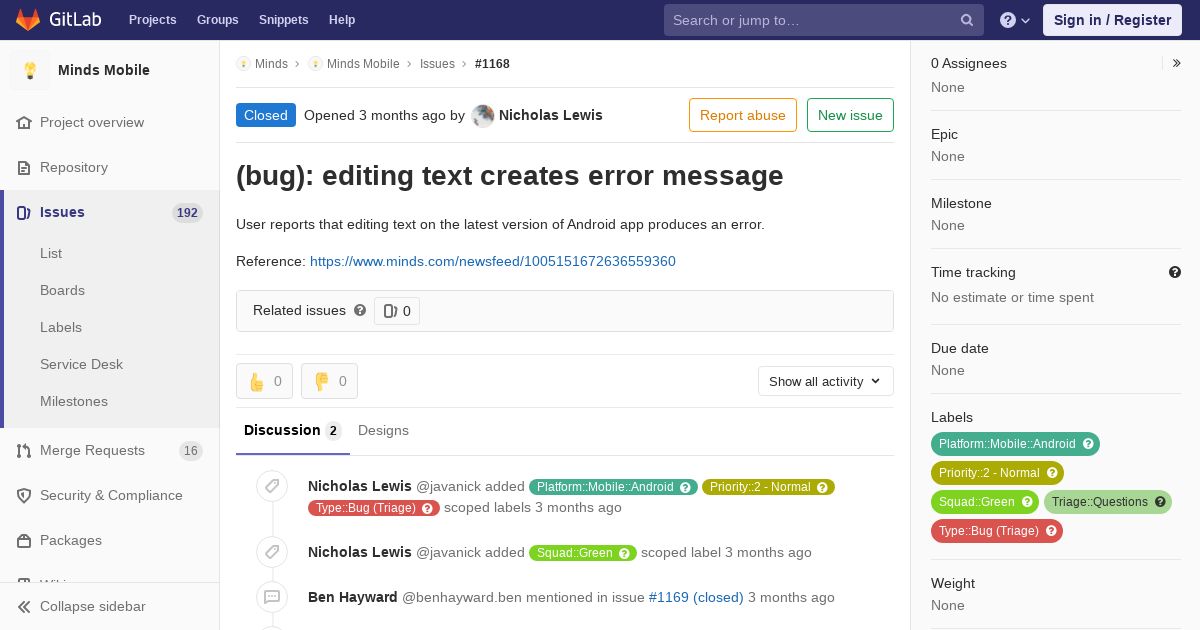This screenshot has height=630, width=1200.
Task: Open Boards in sidebar
Action: point(62,290)
